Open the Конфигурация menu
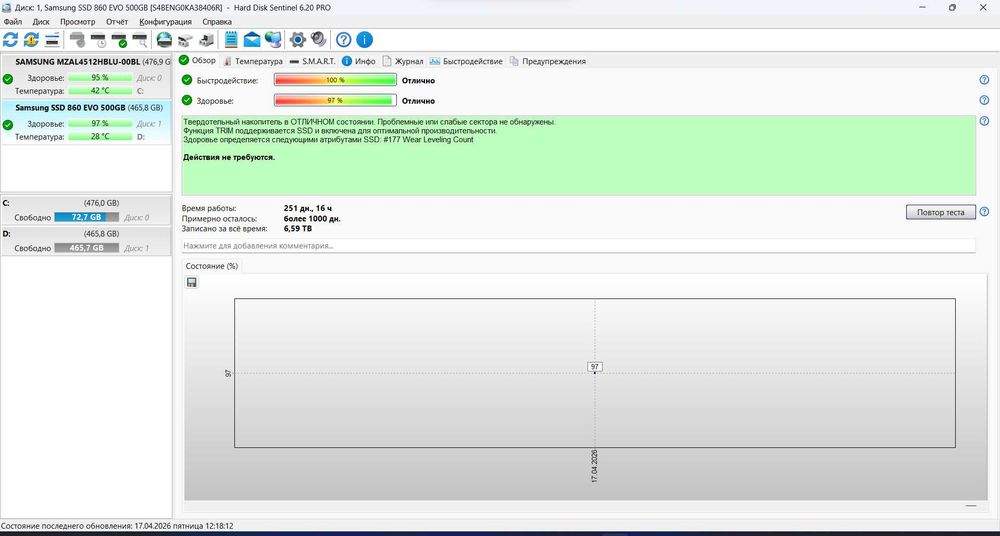Image resolution: width=1000 pixels, height=536 pixels. pos(166,22)
